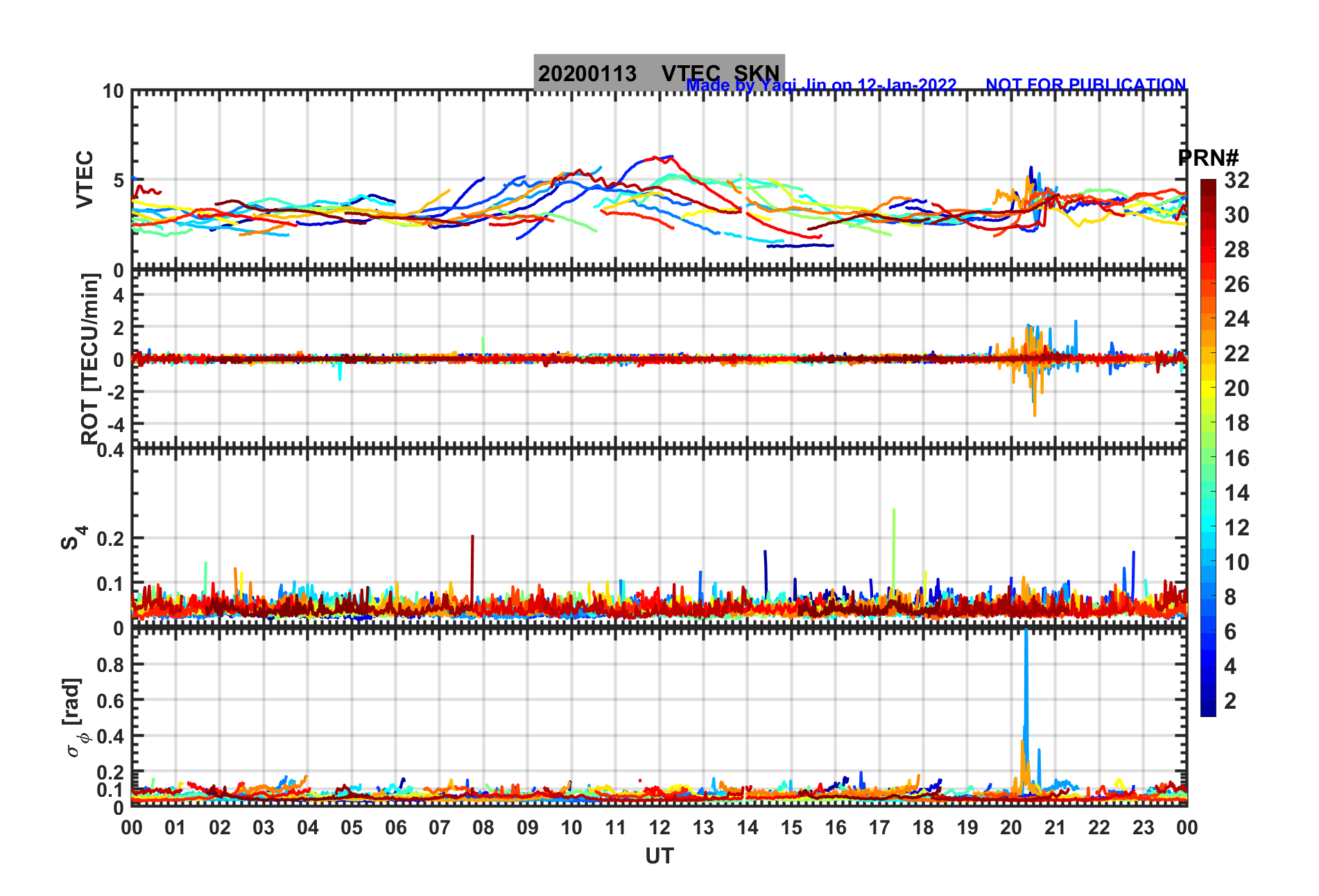Select the '16' label on the PRN colorbar
The image size is (1319, 896).
click(x=1236, y=458)
